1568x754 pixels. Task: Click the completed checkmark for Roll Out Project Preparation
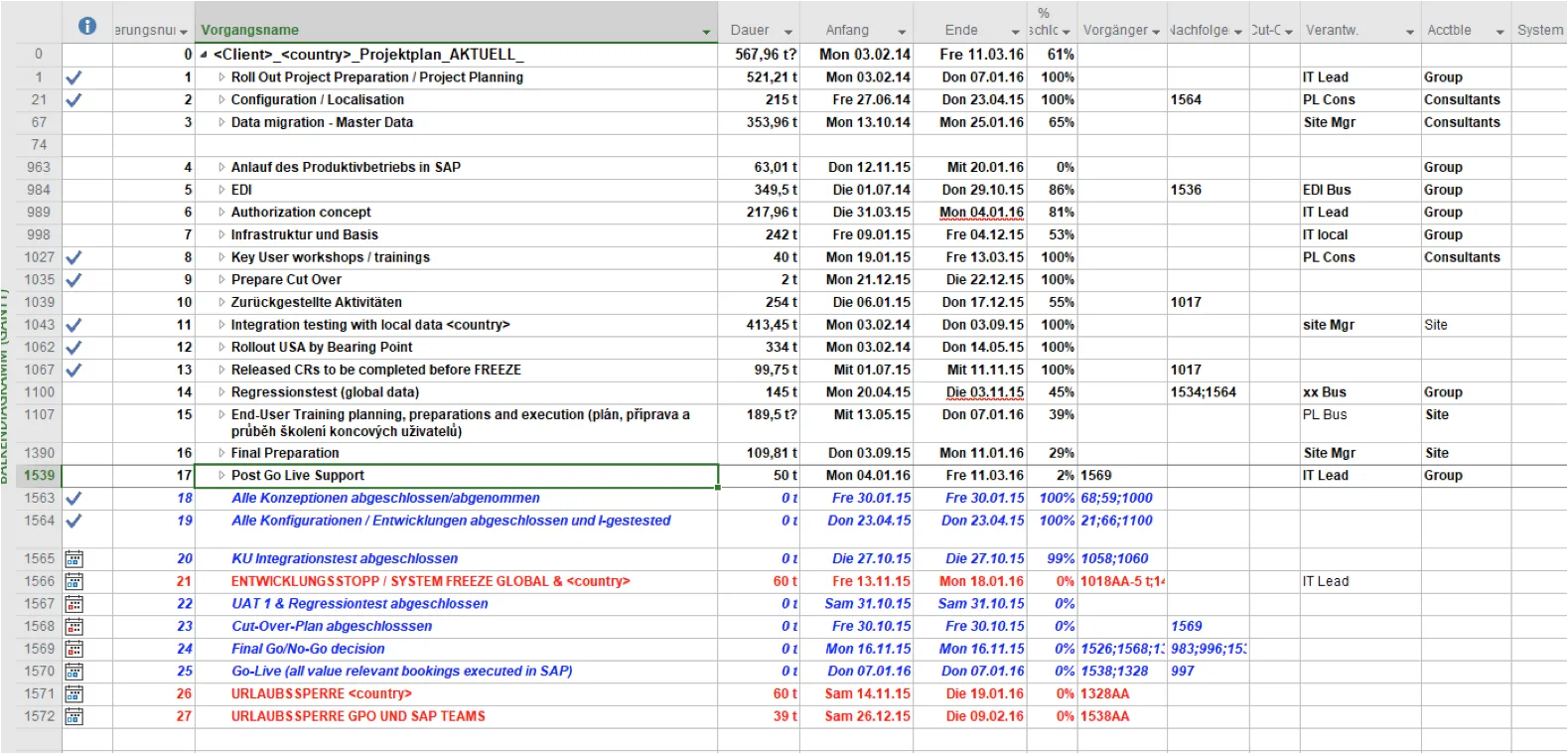(x=73, y=77)
